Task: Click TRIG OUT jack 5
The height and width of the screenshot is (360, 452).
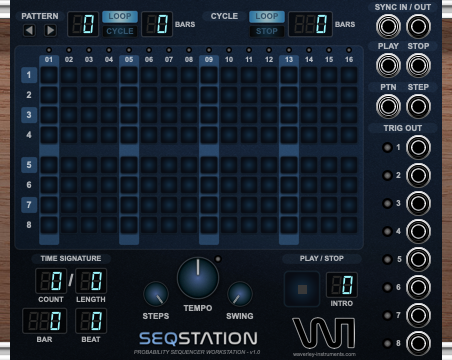Action: [418, 259]
